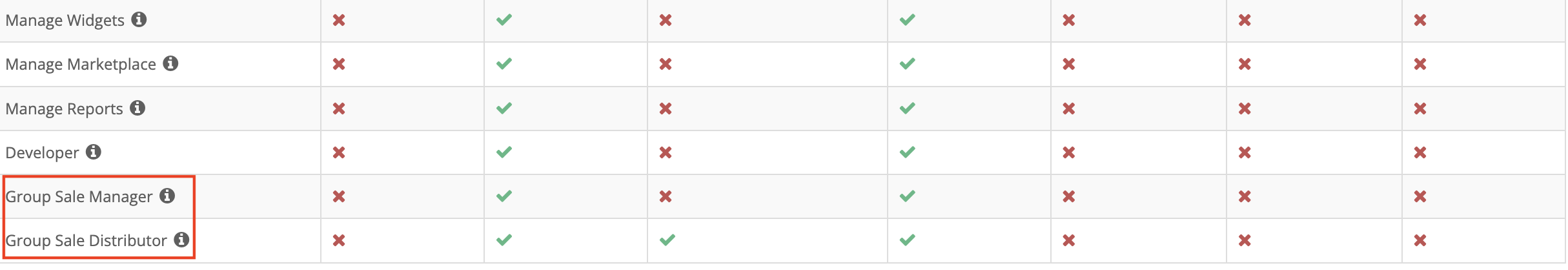The height and width of the screenshot is (270, 1568).
Task: Select the Manage Reports label text
Action: pyautogui.click(x=64, y=109)
